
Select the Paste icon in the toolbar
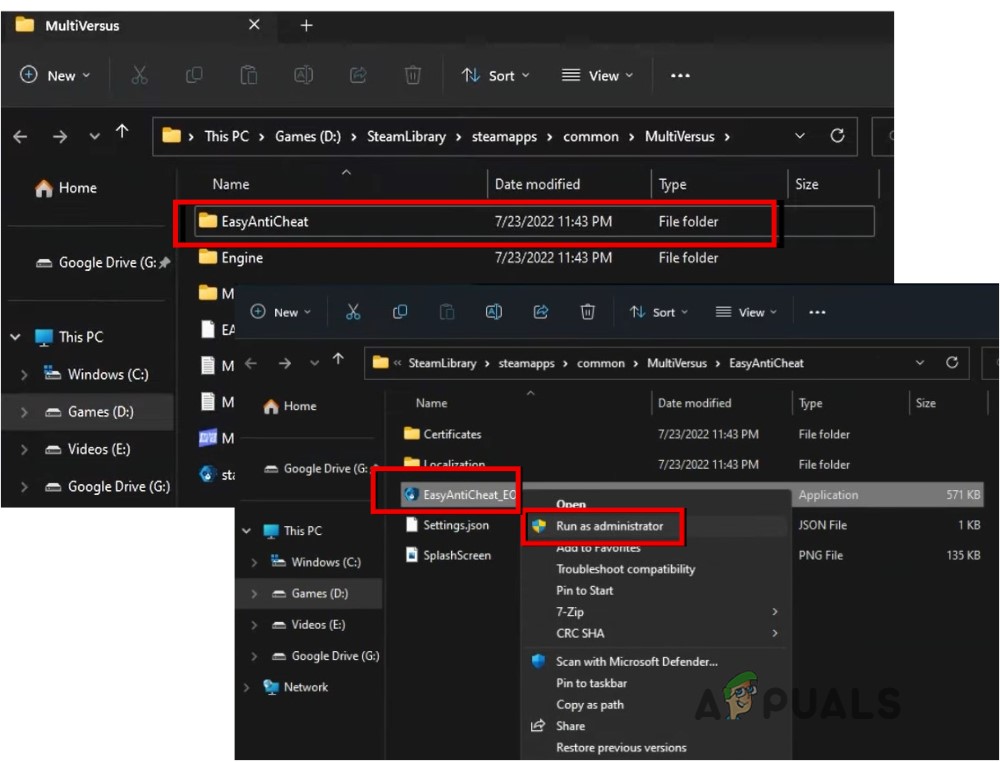pyautogui.click(x=446, y=311)
